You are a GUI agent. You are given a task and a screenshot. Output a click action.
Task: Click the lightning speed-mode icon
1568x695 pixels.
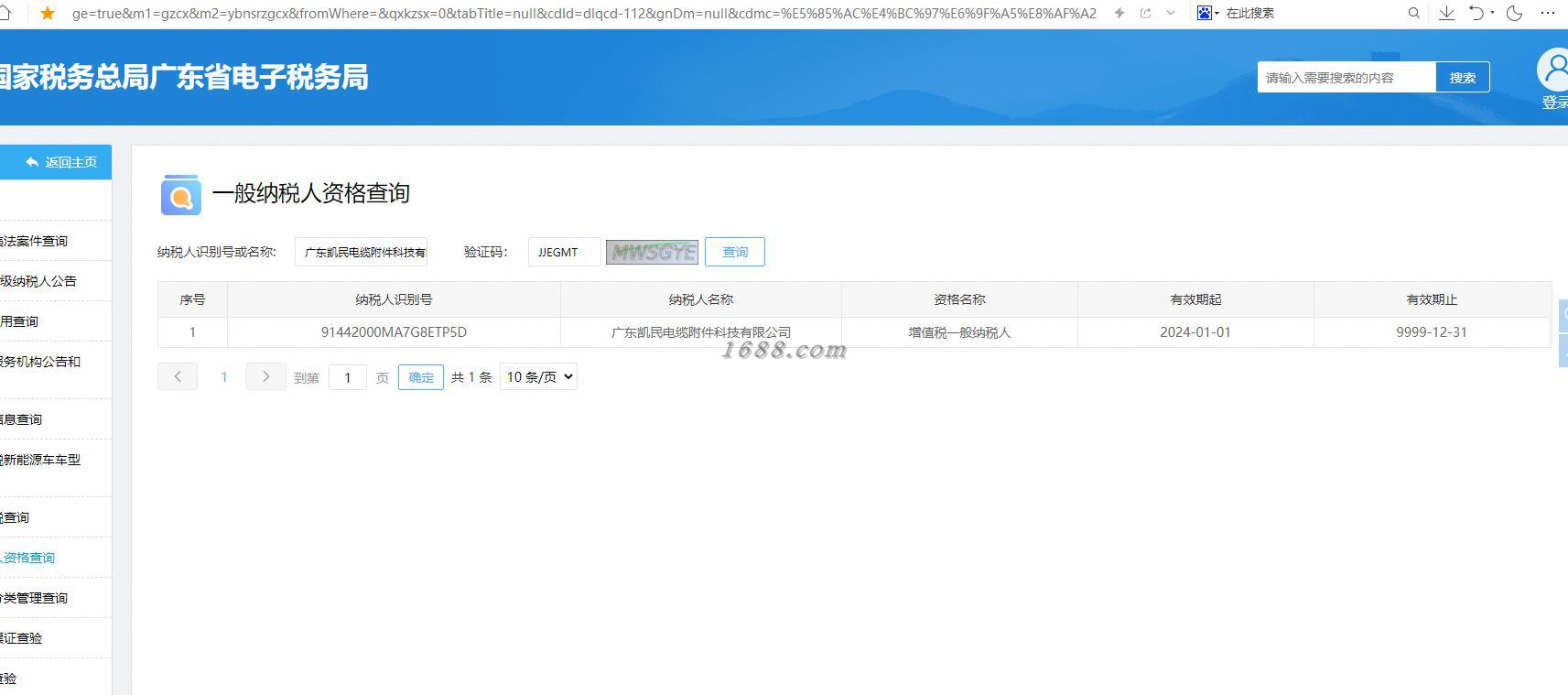(x=1119, y=13)
